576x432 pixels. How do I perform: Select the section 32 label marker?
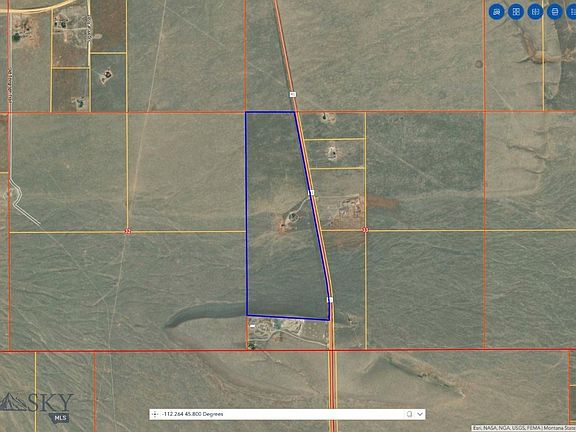pyautogui.click(x=127, y=232)
